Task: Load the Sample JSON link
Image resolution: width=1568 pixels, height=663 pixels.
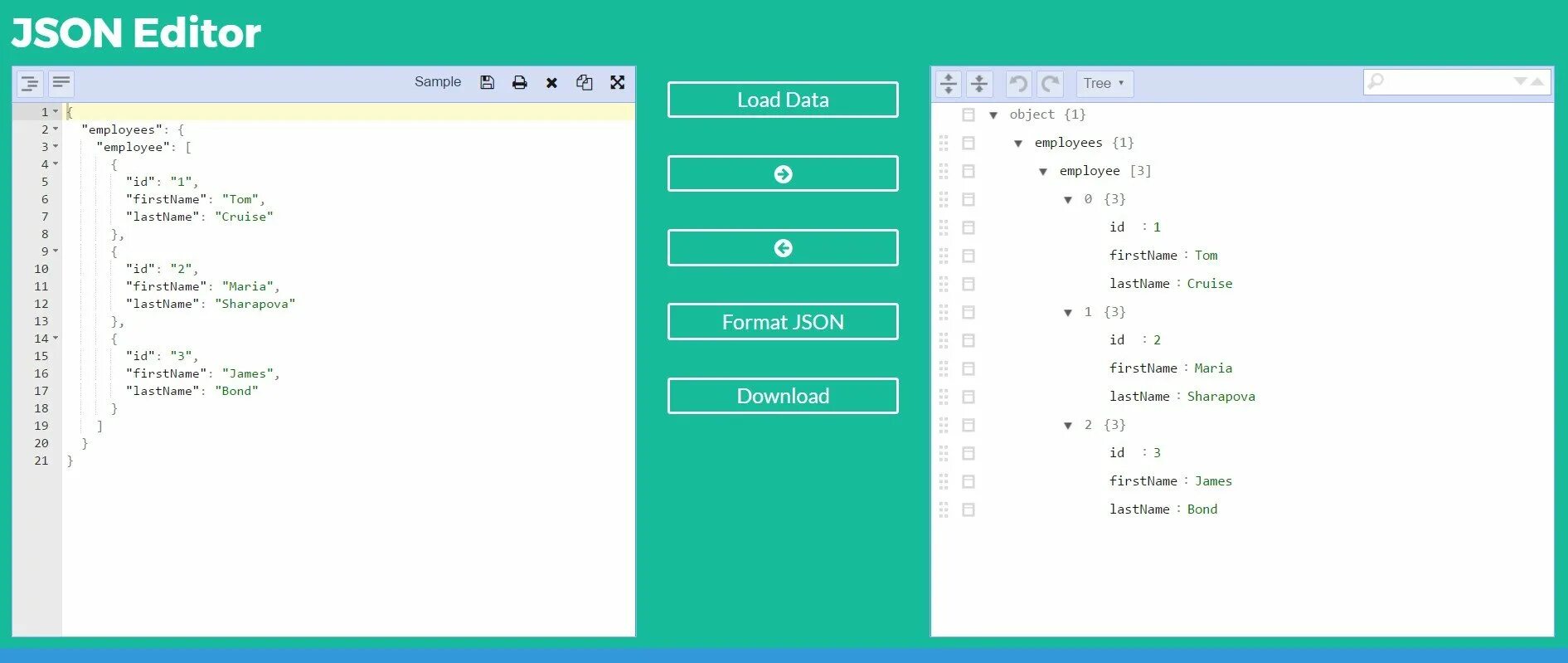Action: 438,81
